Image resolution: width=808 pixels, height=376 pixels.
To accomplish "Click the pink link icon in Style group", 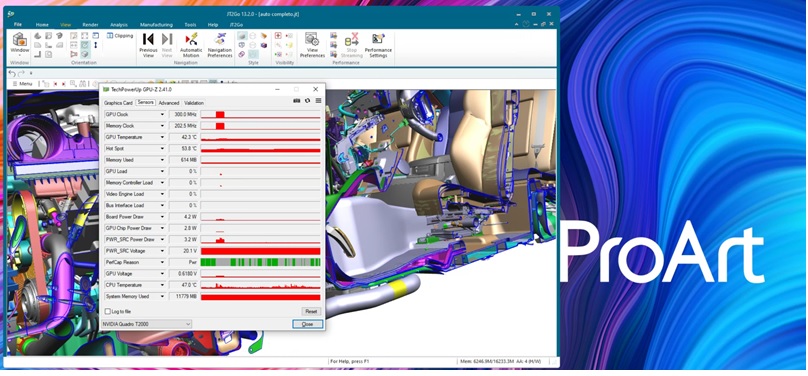I will coord(242,54).
